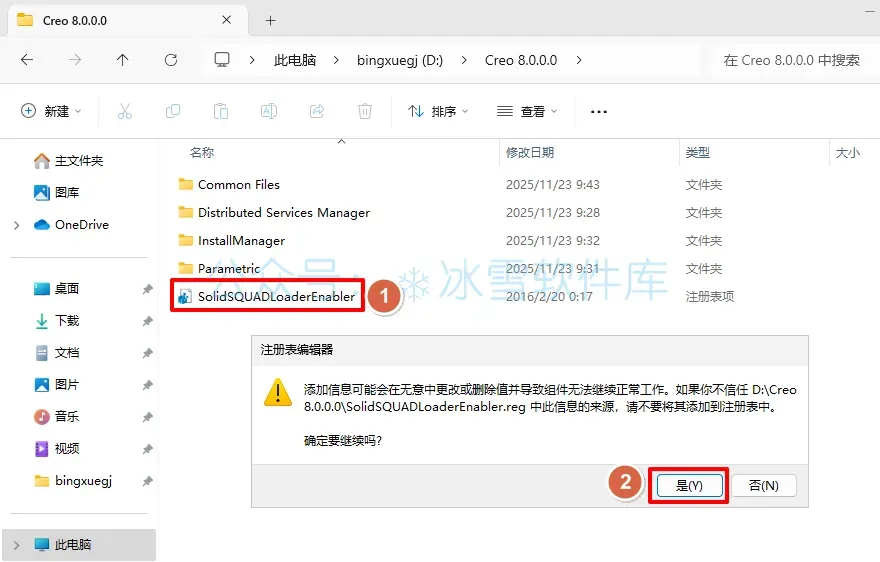This screenshot has height=562, width=880.
Task: Open the three-dot more options menu
Action: point(599,112)
